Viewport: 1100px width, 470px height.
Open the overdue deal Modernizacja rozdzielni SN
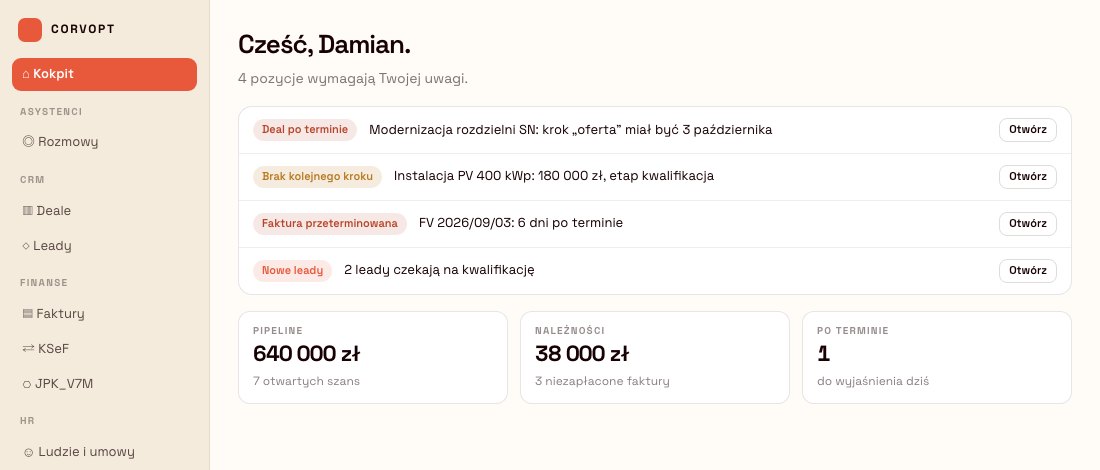point(1028,130)
